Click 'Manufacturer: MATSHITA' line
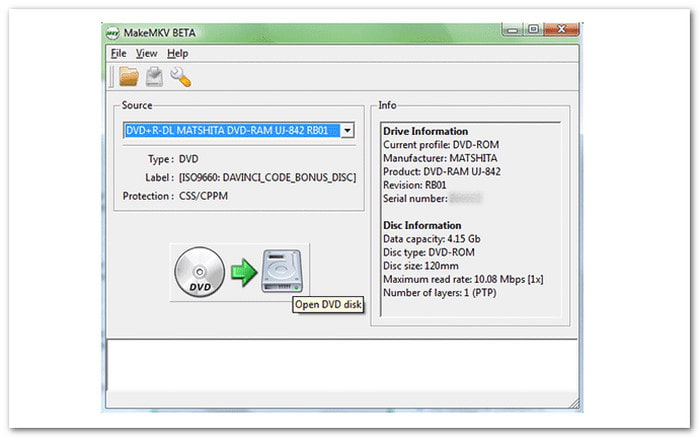Screen dimensions: 700x438 [x=440, y=158]
